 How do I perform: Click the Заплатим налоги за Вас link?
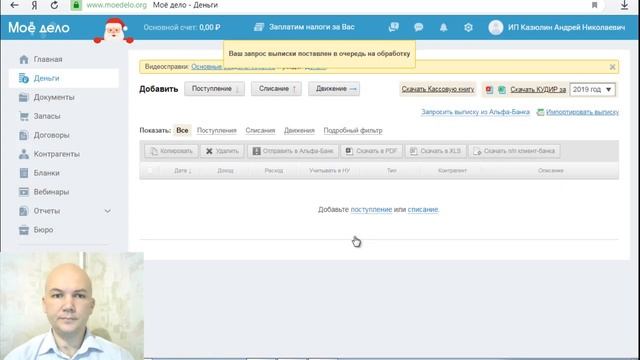(304, 27)
